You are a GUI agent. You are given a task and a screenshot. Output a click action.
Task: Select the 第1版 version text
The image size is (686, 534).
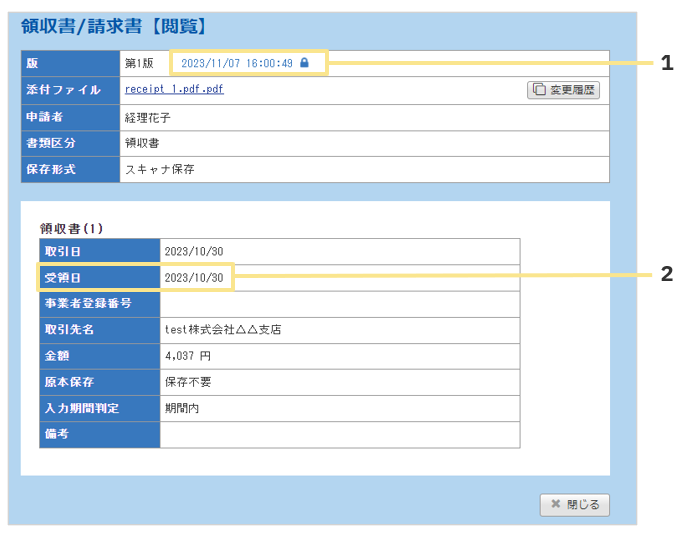point(139,63)
